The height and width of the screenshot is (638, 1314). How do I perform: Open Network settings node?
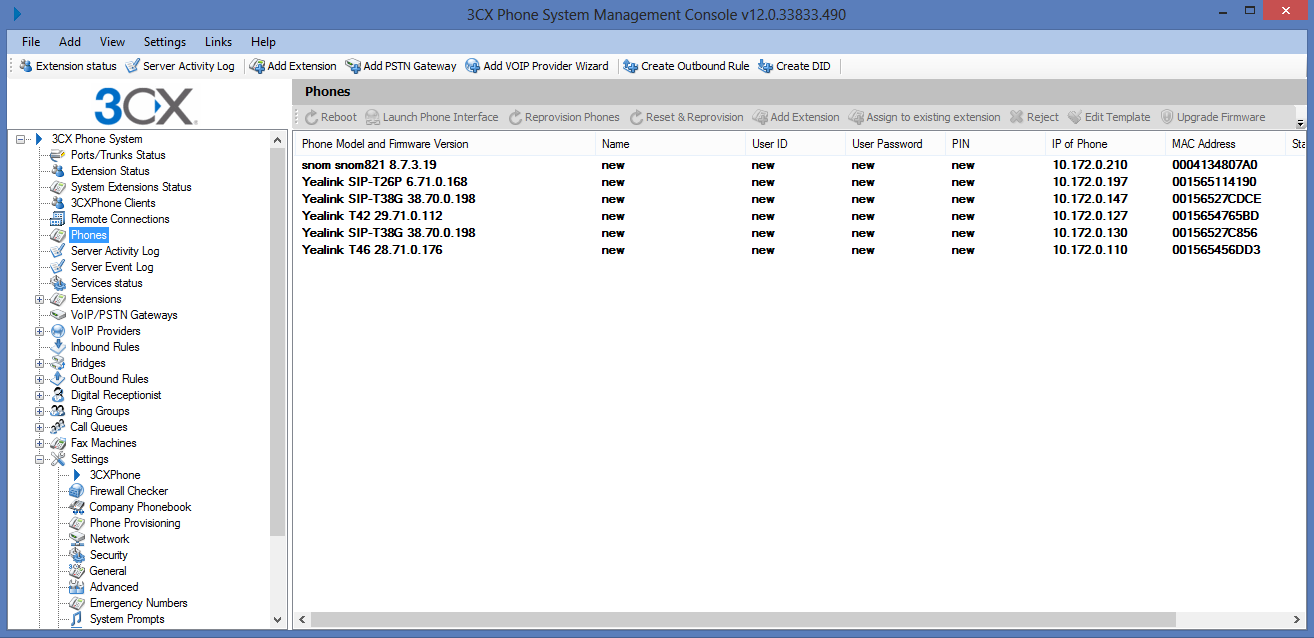pos(110,539)
